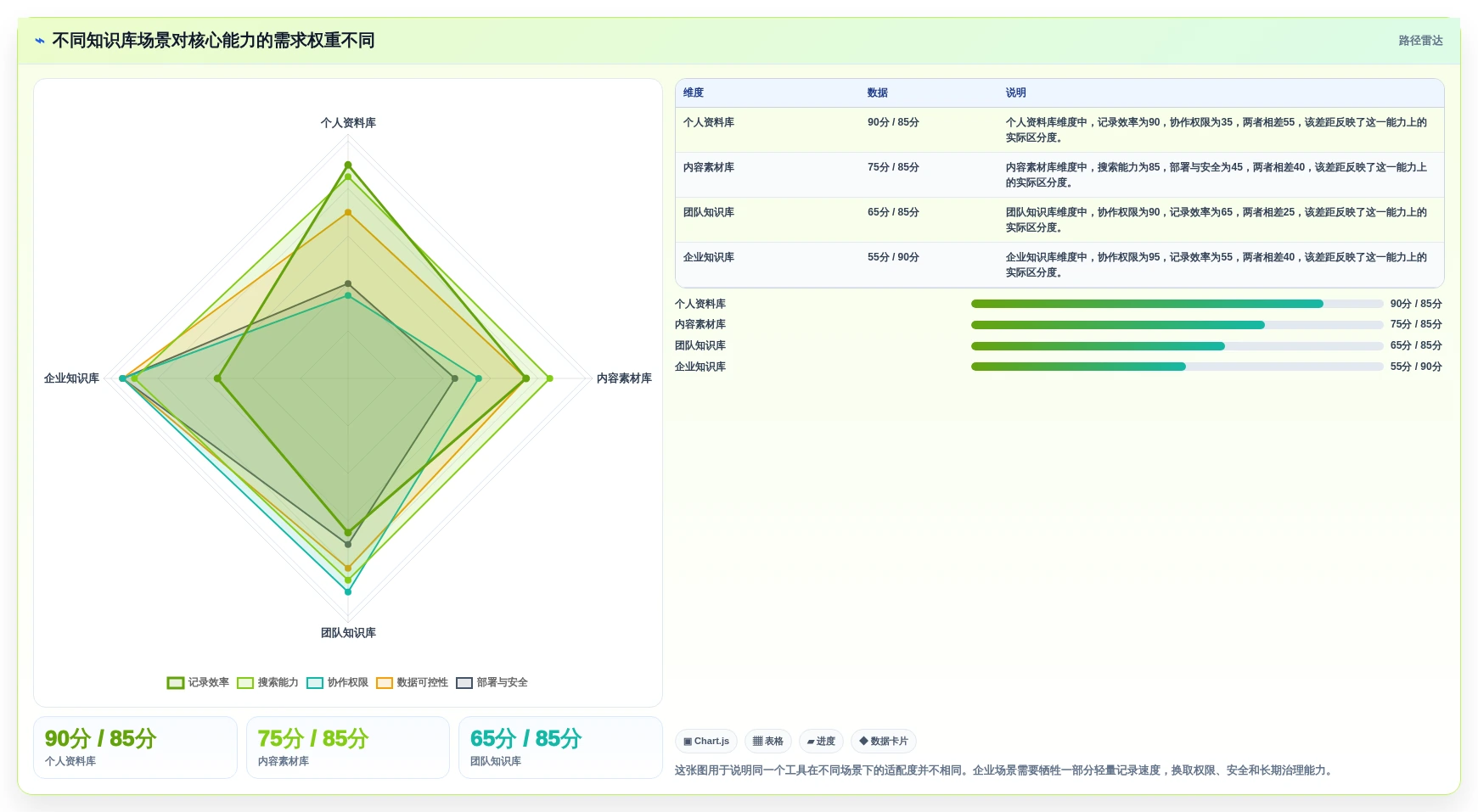Click the 个人资料库 progress bar
Viewport: 1478px width, 812px height.
tap(1177, 304)
